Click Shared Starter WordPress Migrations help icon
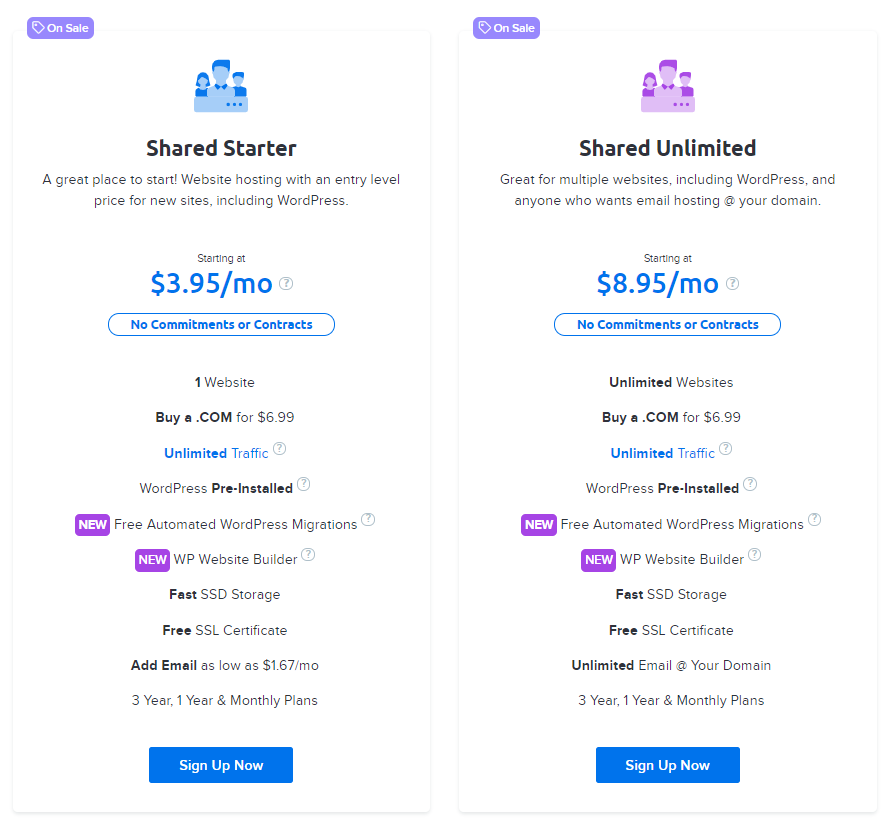 pyautogui.click(x=368, y=520)
